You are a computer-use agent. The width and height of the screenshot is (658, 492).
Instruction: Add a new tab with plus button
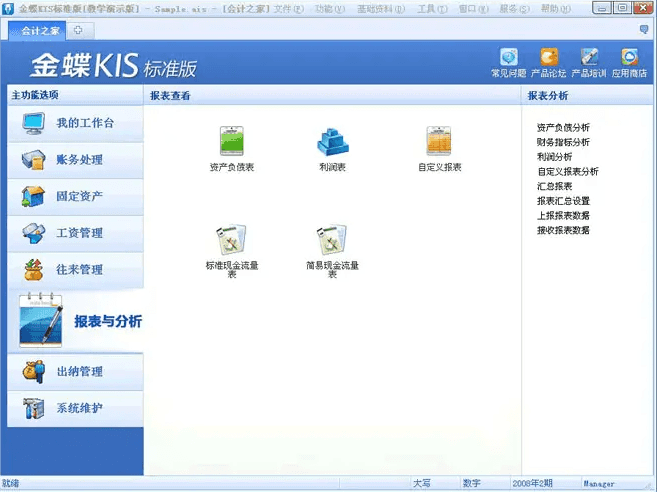tap(78, 30)
